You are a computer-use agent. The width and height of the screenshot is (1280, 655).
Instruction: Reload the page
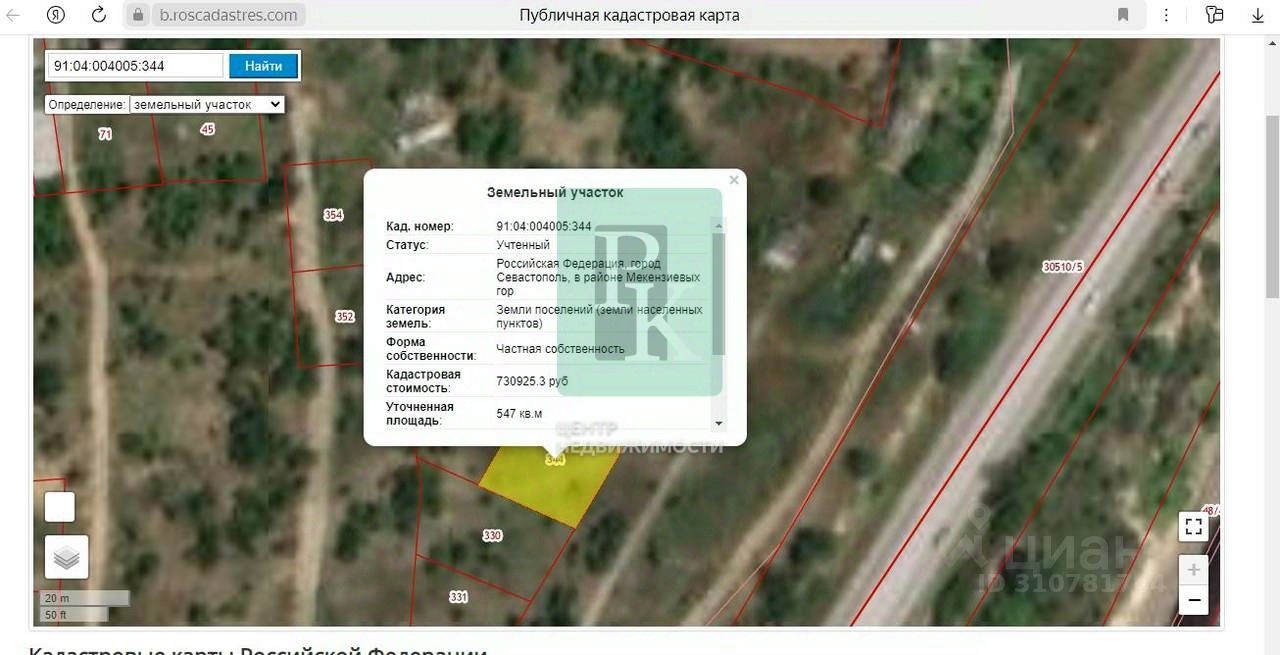tap(98, 15)
